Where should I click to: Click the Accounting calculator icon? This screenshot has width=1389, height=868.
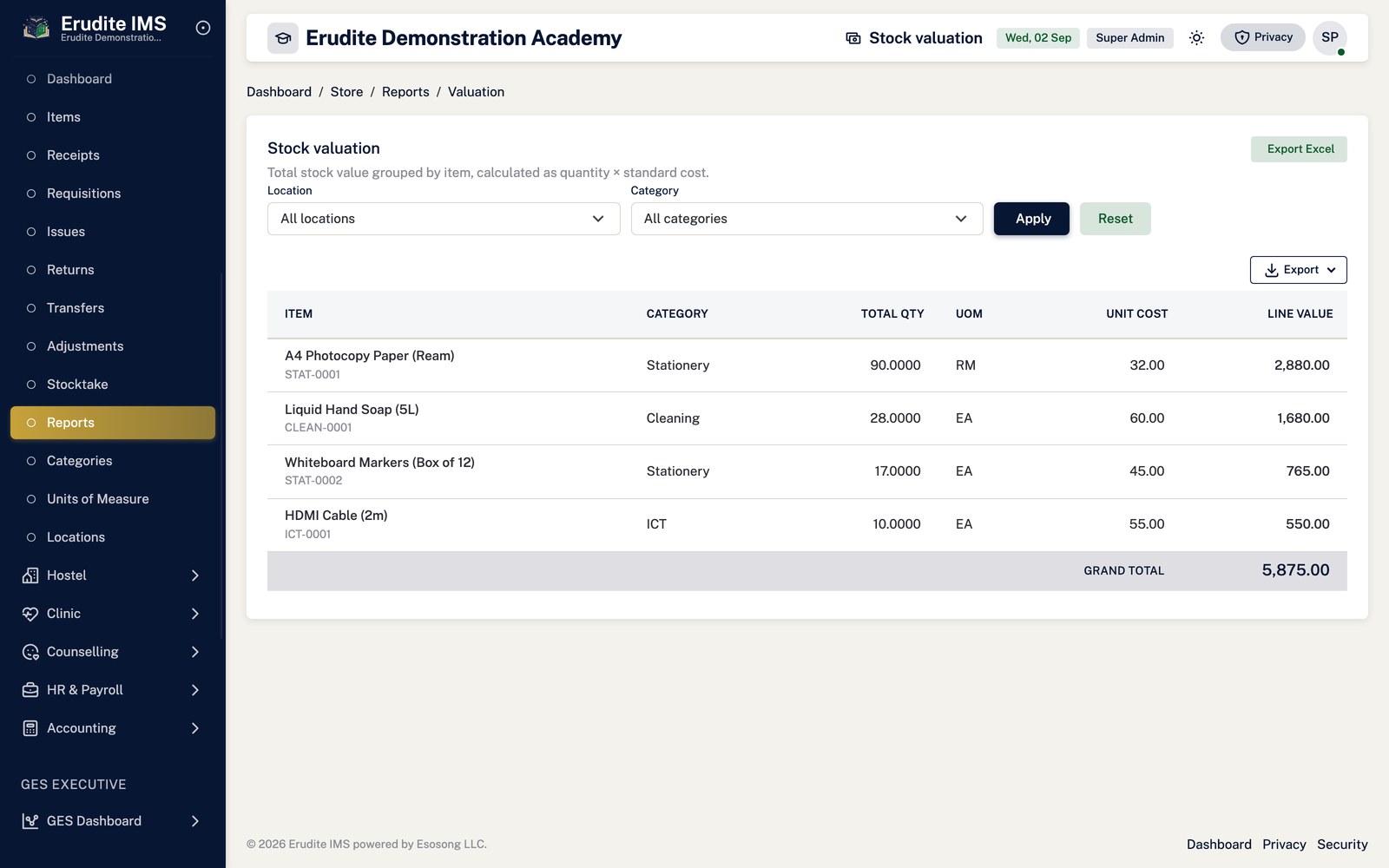pyautogui.click(x=30, y=728)
